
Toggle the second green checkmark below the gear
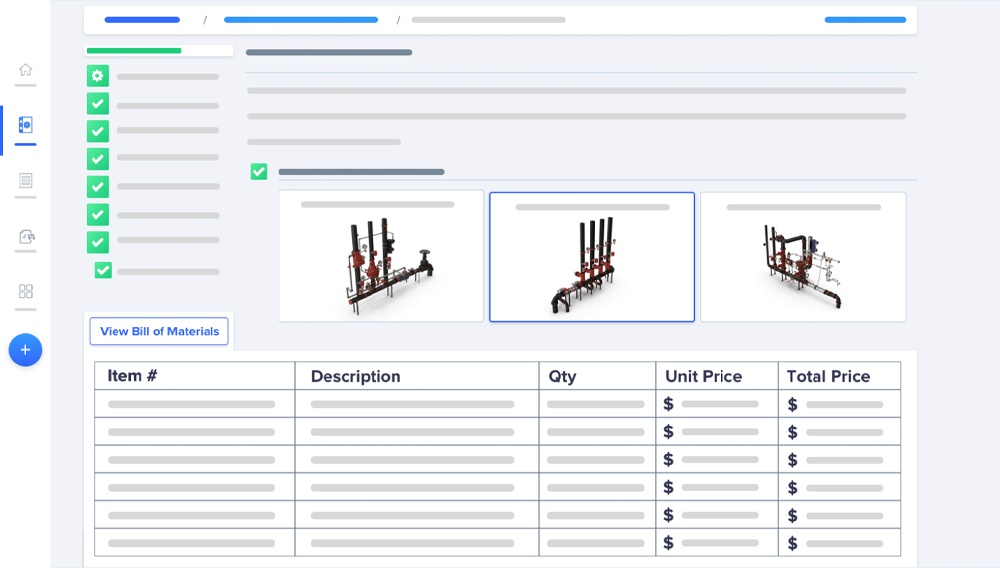point(98,131)
